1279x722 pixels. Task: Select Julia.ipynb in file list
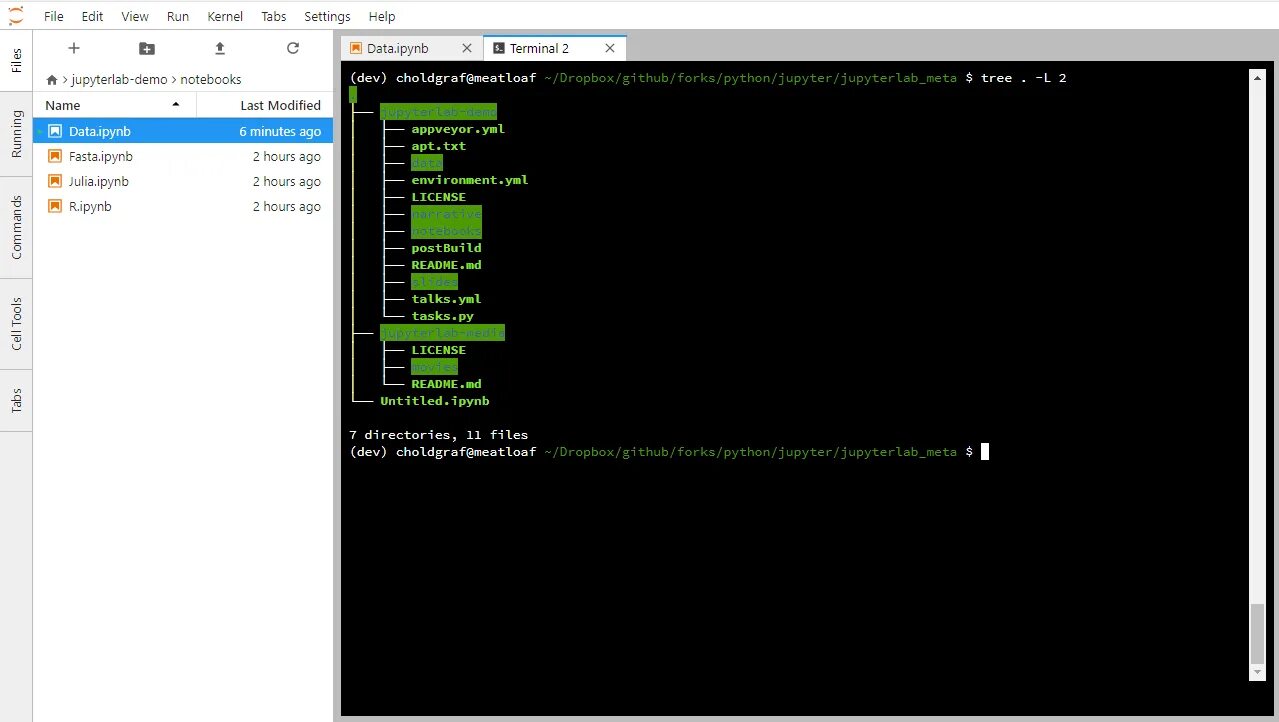pyautogui.click(x=183, y=181)
